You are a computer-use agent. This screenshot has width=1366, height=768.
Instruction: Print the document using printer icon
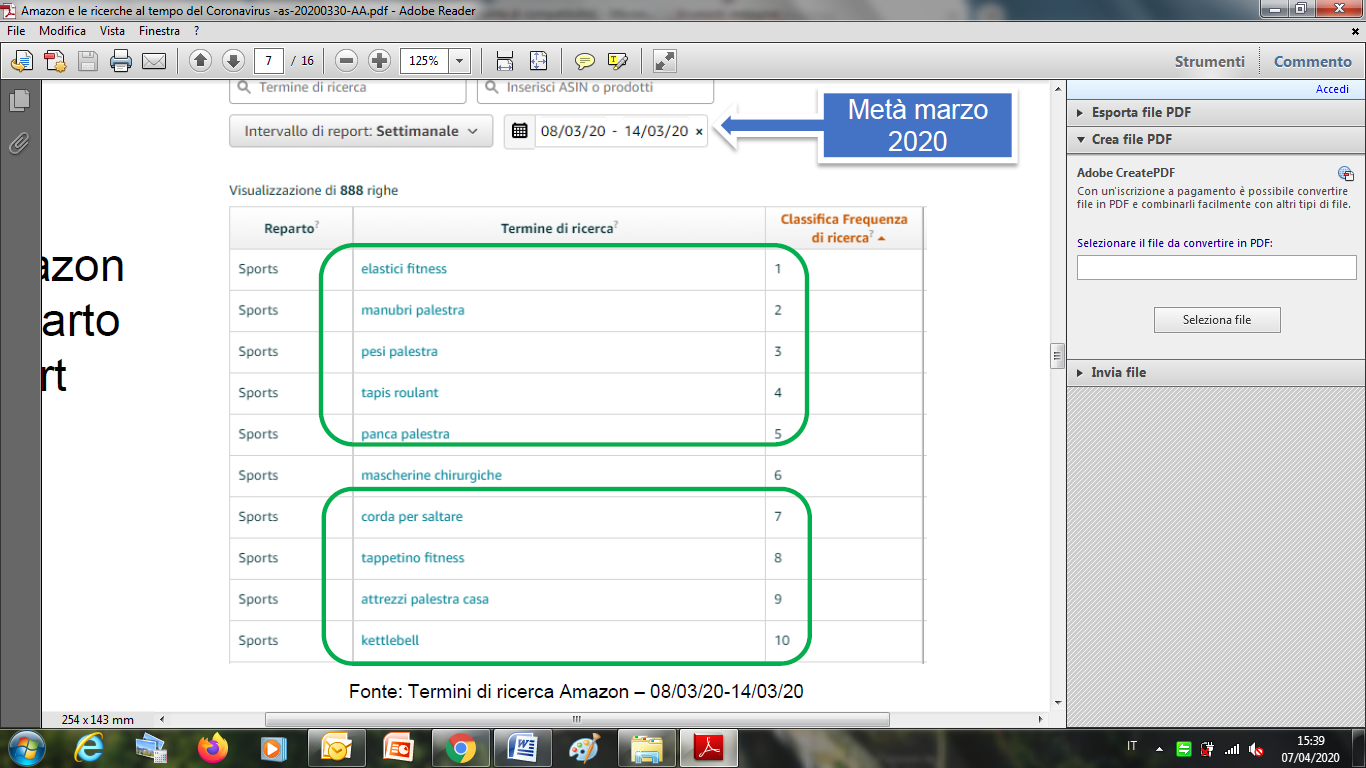(x=121, y=61)
